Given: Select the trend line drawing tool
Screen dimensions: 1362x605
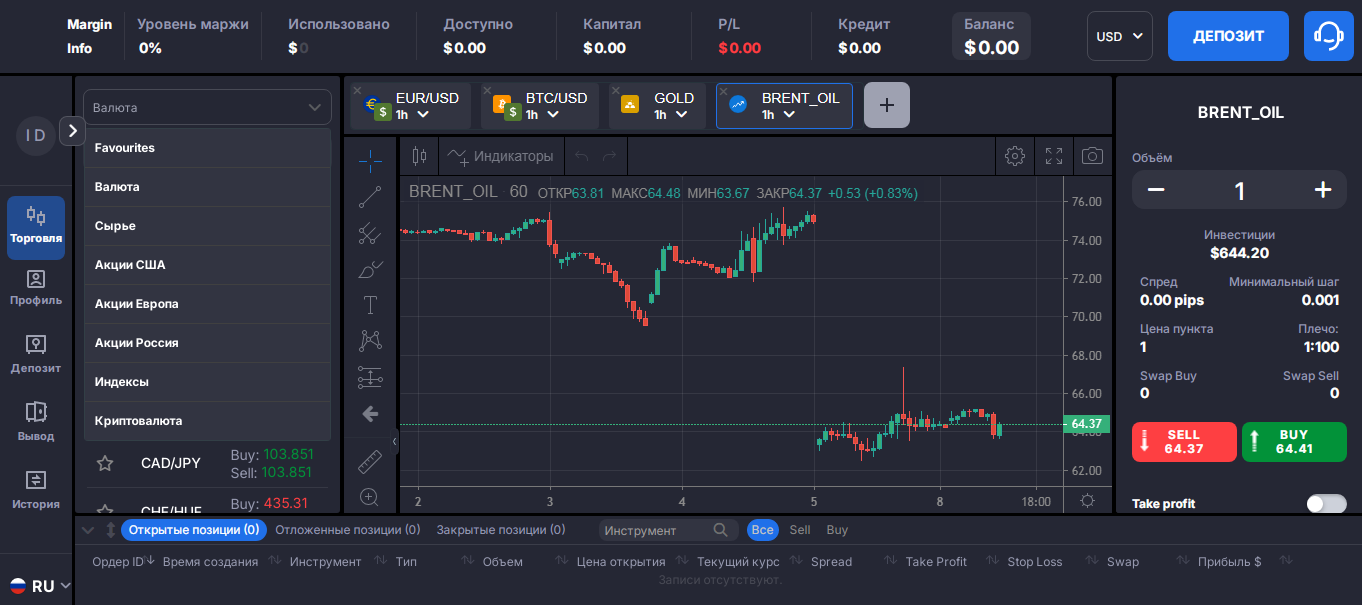Looking at the screenshot, I should click(370, 197).
